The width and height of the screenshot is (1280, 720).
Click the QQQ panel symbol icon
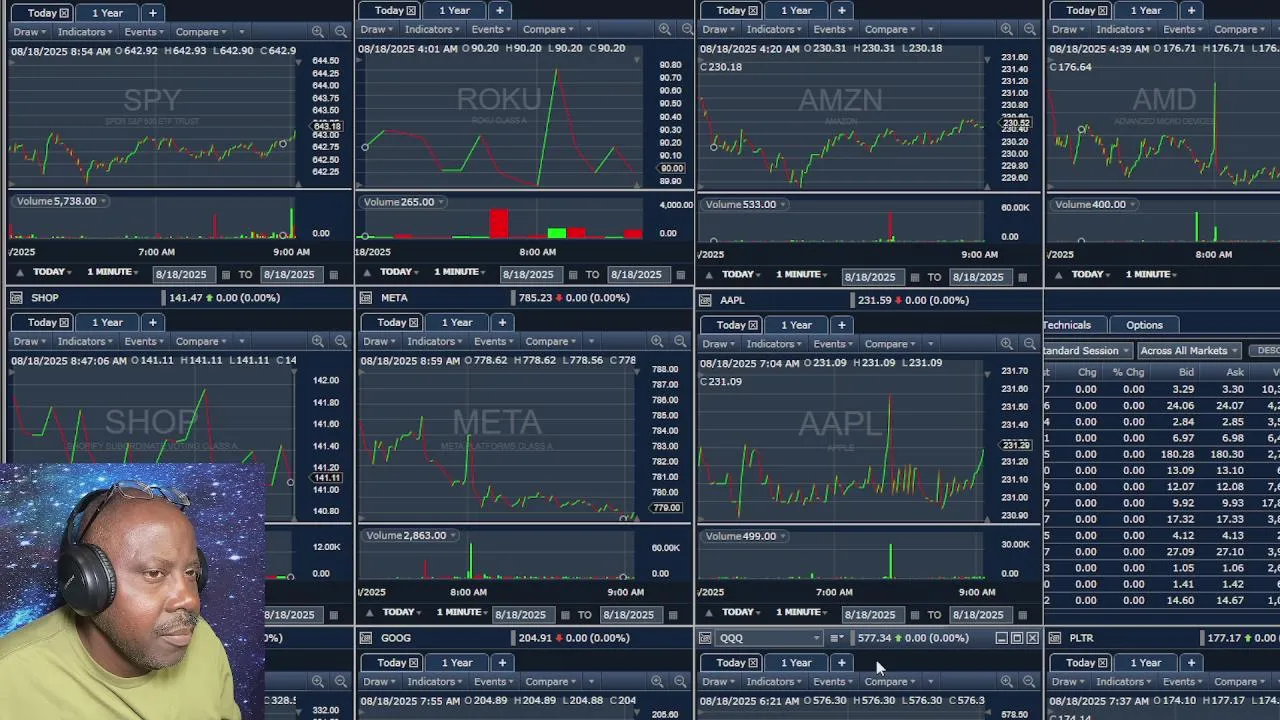pyautogui.click(x=705, y=637)
